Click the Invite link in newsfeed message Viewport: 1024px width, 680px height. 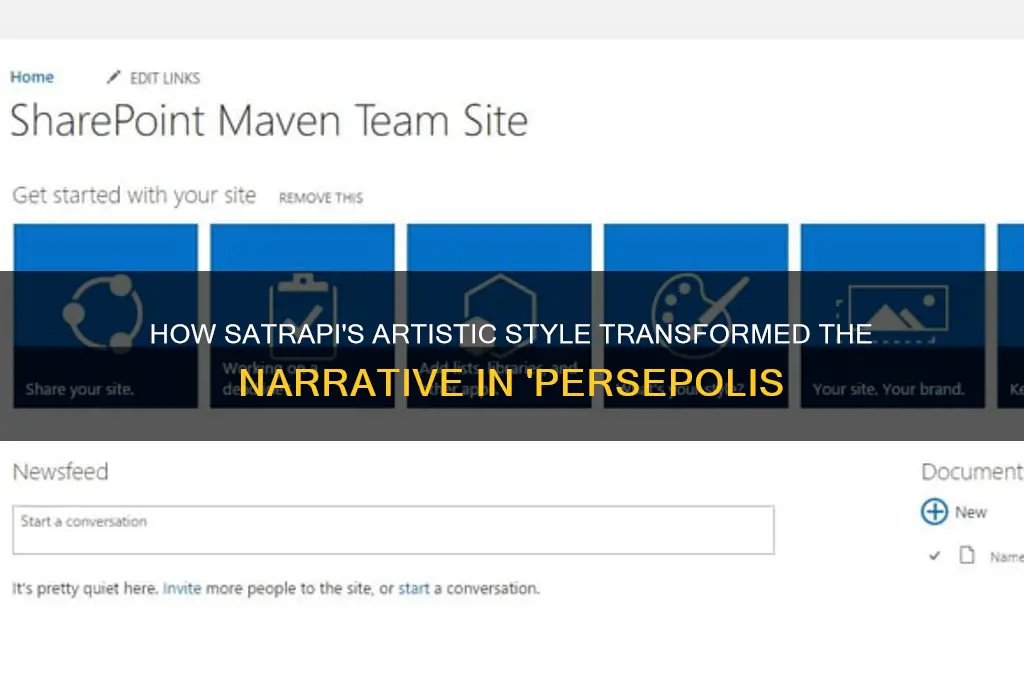click(x=182, y=588)
